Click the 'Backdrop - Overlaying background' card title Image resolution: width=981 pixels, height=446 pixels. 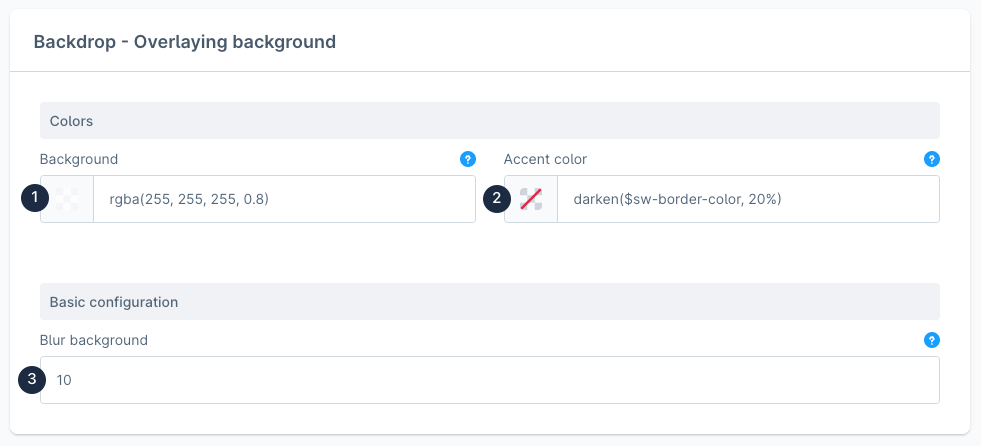[185, 42]
